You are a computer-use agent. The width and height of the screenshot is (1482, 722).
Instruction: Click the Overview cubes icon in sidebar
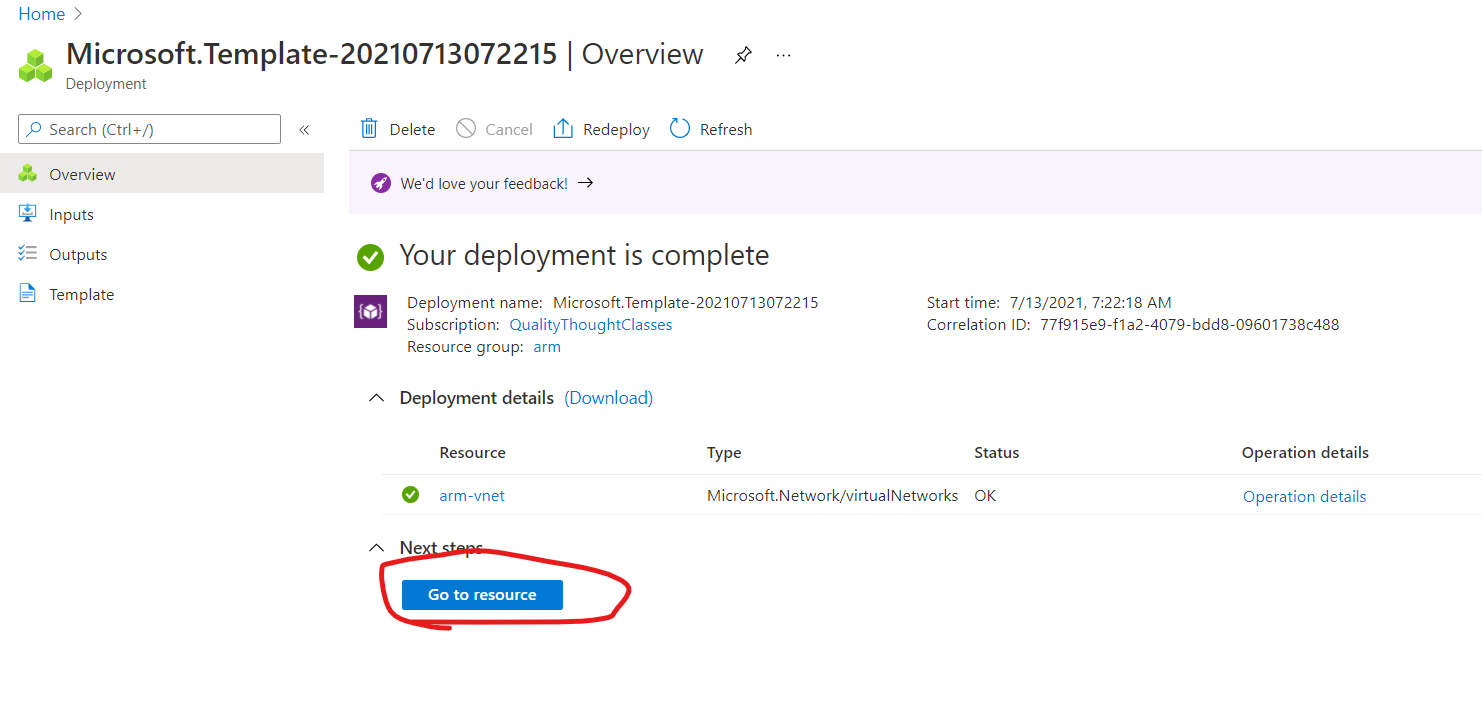point(28,174)
